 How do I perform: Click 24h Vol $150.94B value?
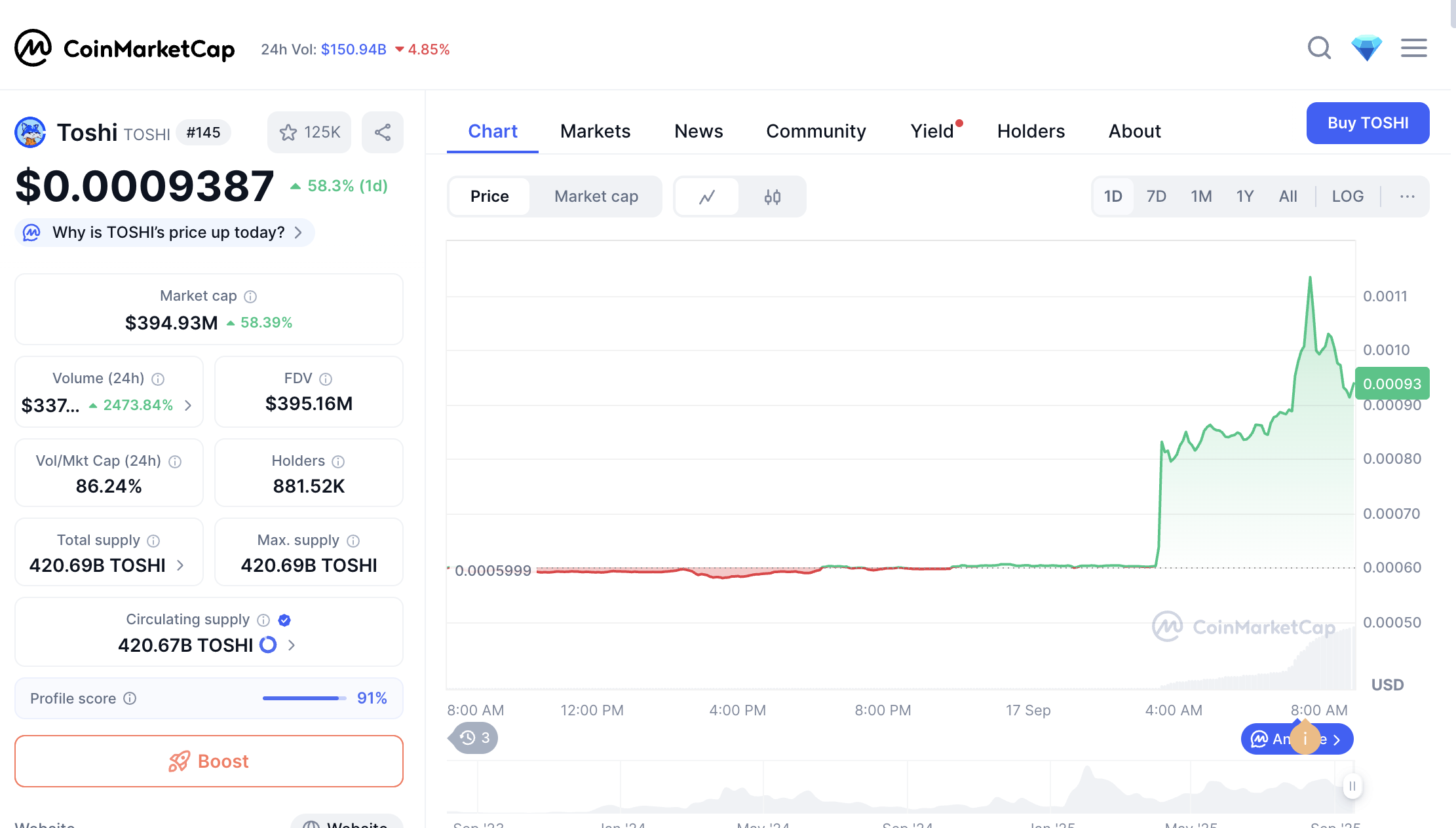click(x=353, y=50)
